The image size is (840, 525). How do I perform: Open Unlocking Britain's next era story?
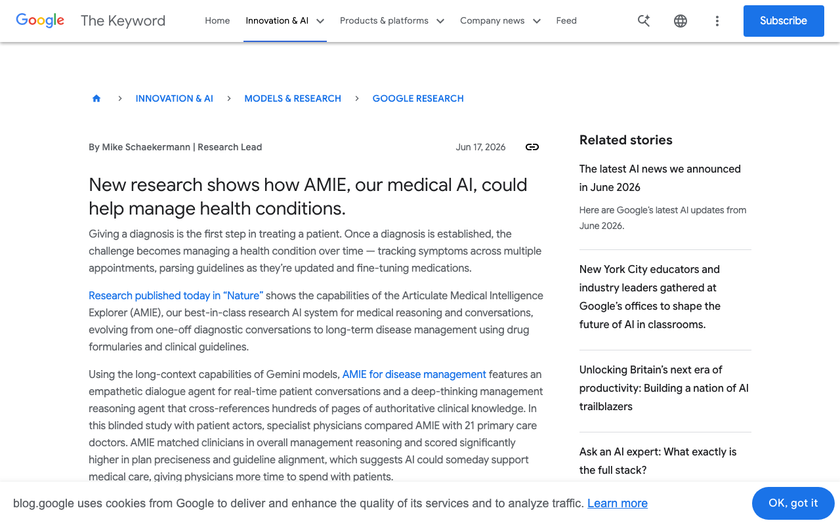664,388
